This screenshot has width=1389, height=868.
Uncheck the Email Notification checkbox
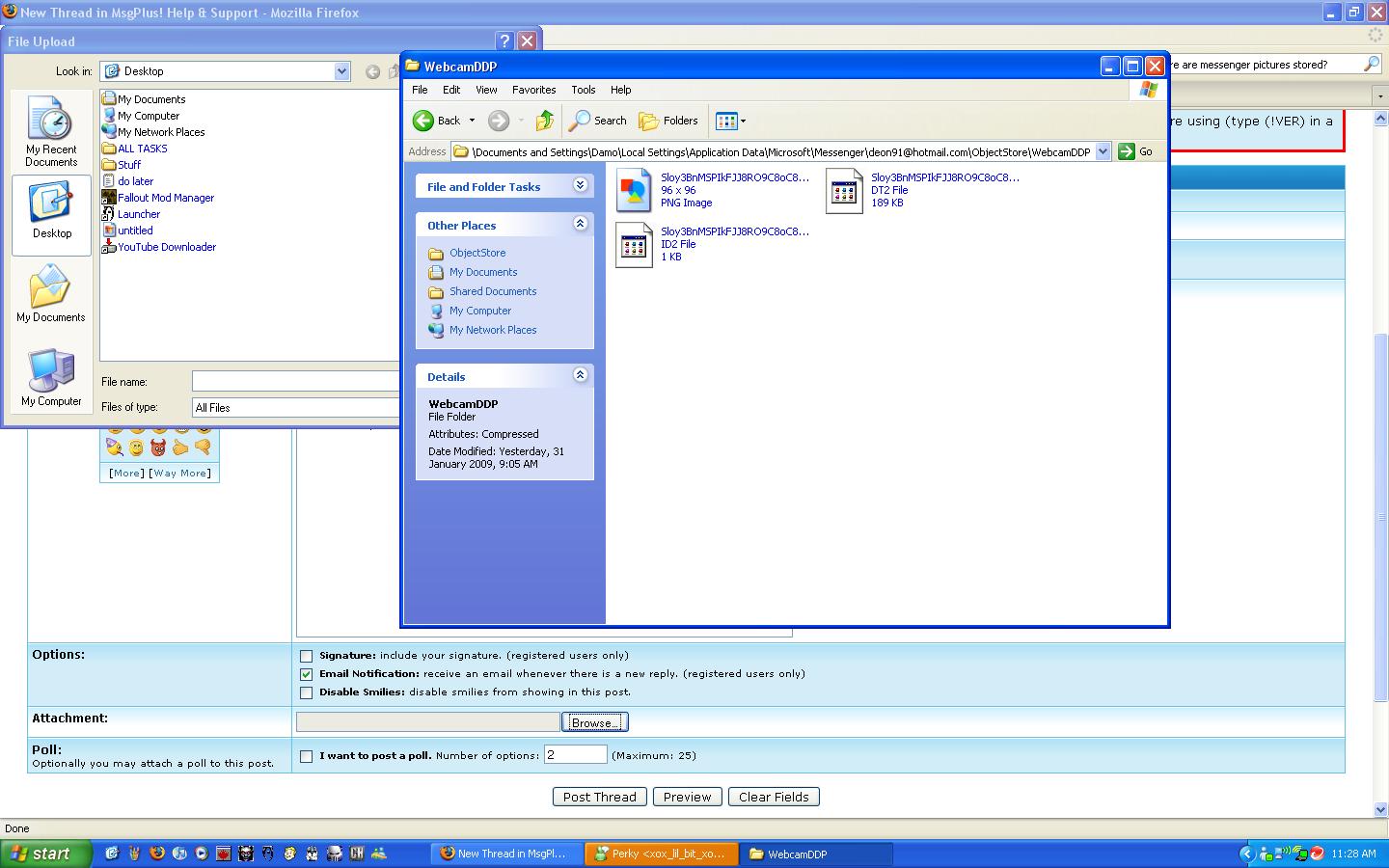coord(307,674)
